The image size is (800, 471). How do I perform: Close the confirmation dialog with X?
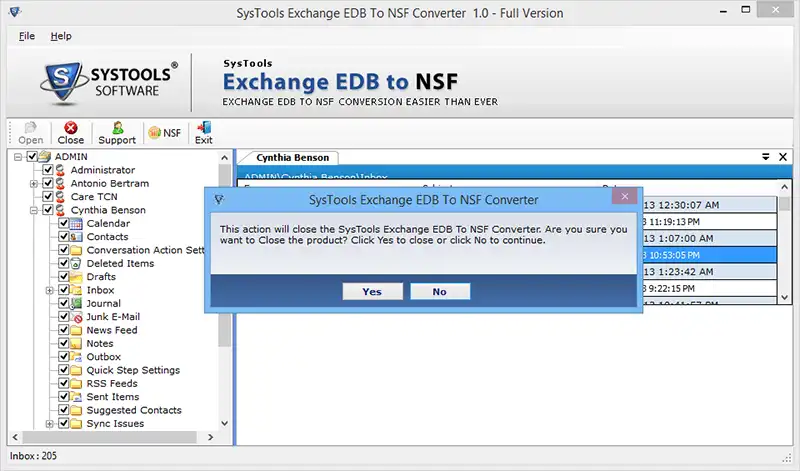[624, 196]
